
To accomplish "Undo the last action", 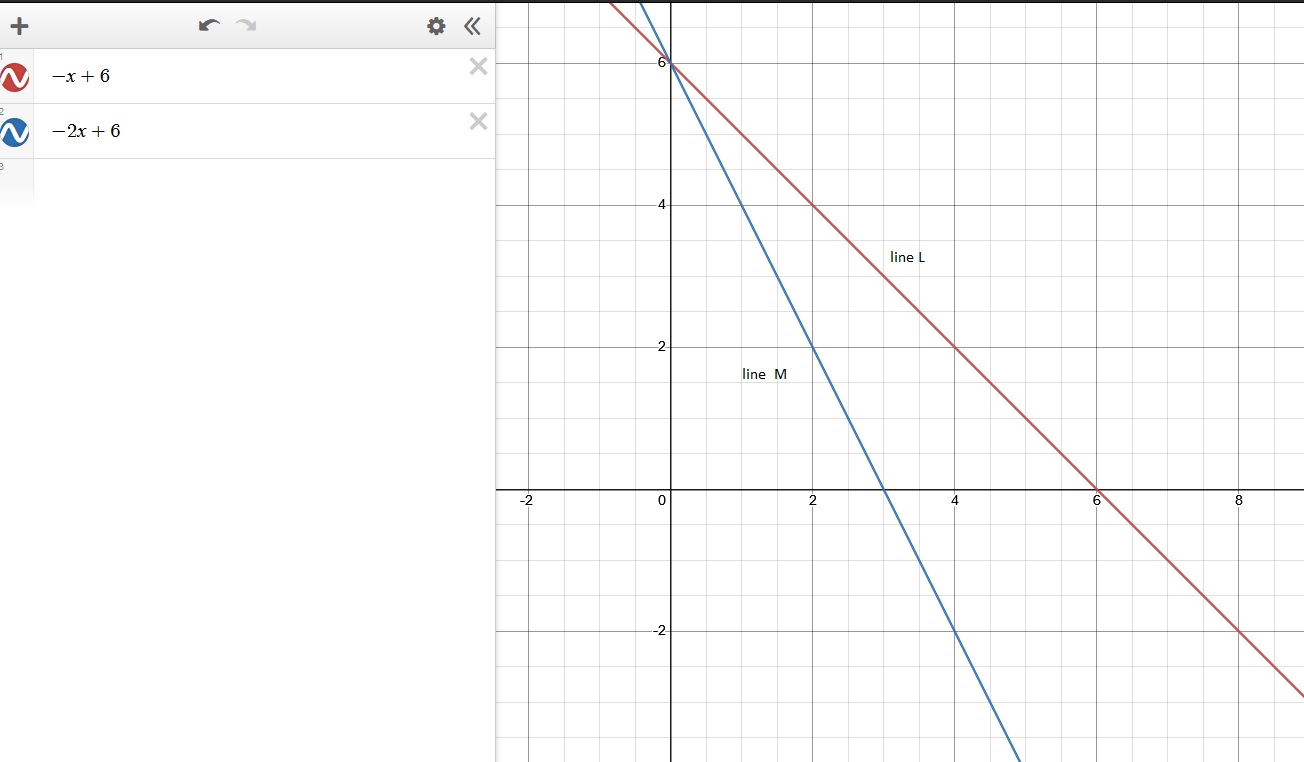I will click(209, 26).
